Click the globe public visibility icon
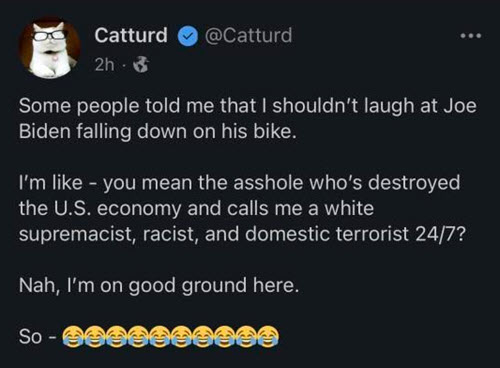500x368 pixels. click(x=141, y=65)
